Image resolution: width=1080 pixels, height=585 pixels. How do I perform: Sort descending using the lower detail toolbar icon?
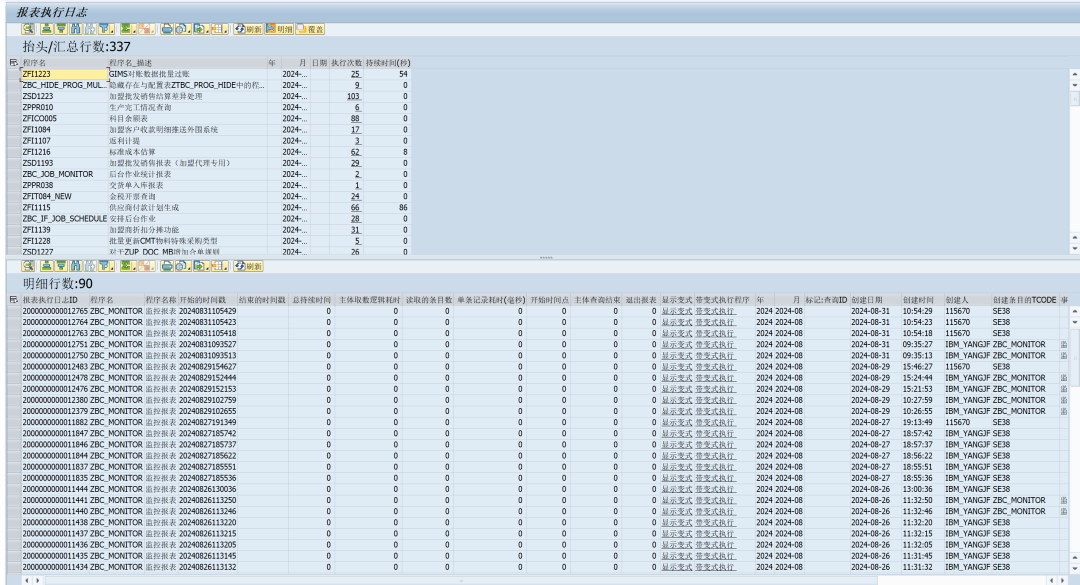[x=61, y=266]
